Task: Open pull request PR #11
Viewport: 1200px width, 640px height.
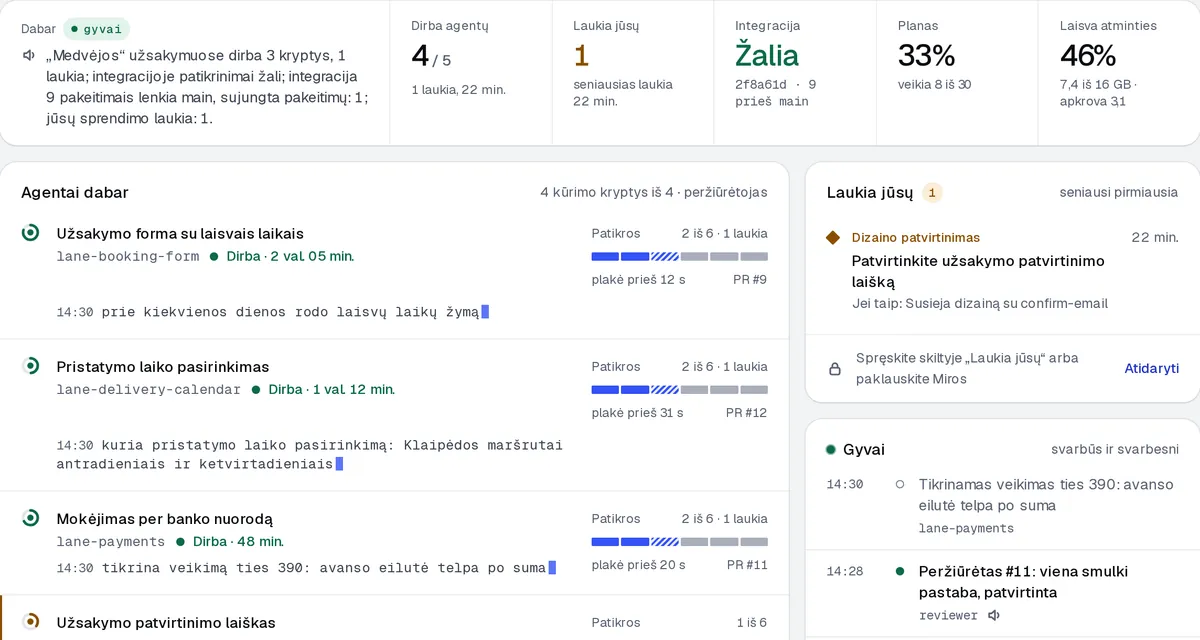Action: pyautogui.click(x=747, y=564)
